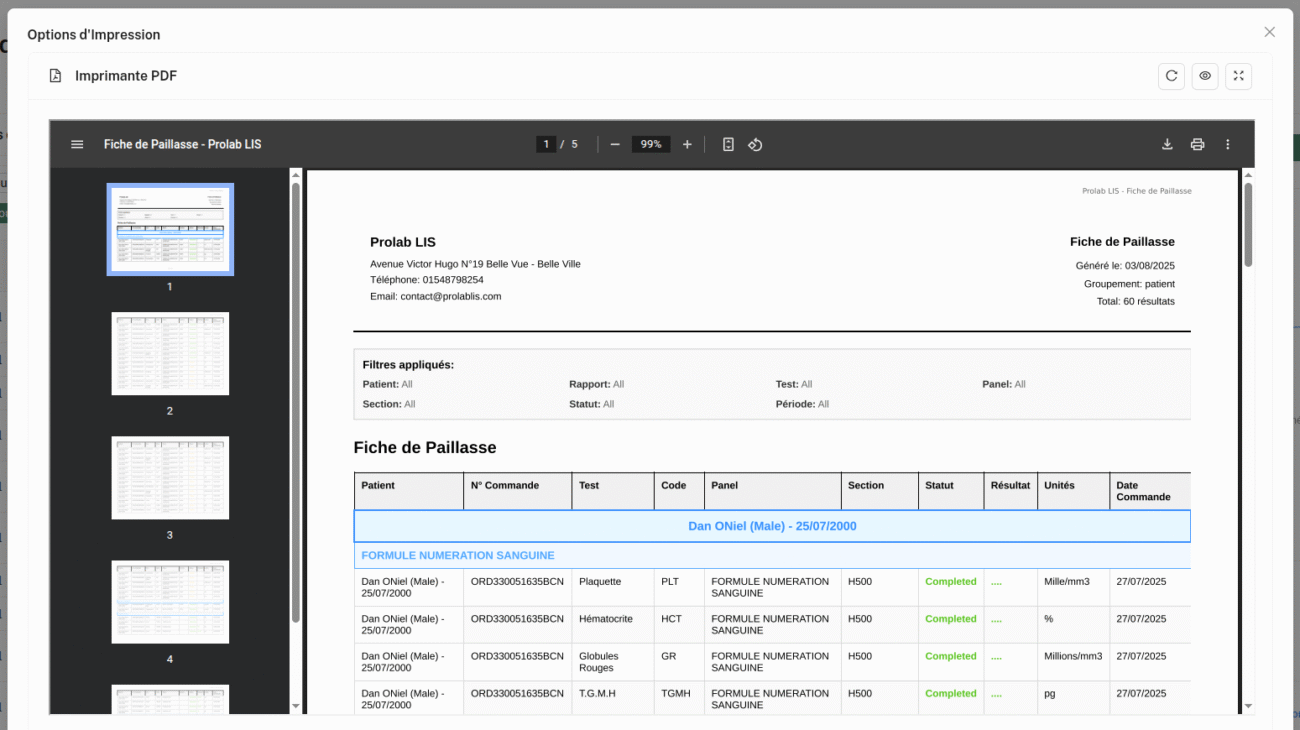The image size is (1300, 730).
Task: Click thumbnail panel scroll down arrow
Action: click(x=295, y=706)
